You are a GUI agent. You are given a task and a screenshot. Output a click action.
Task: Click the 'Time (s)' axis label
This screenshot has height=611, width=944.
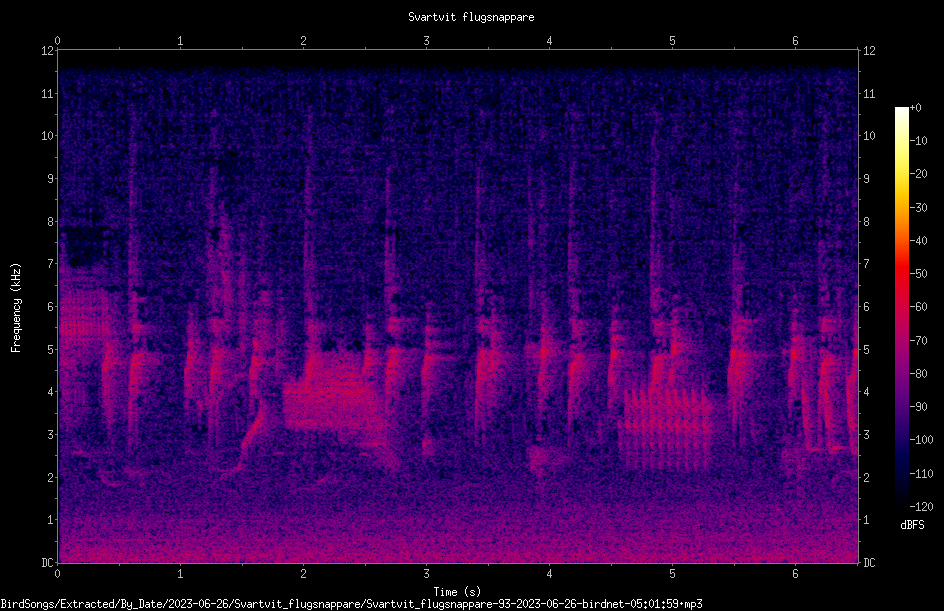(x=457, y=592)
